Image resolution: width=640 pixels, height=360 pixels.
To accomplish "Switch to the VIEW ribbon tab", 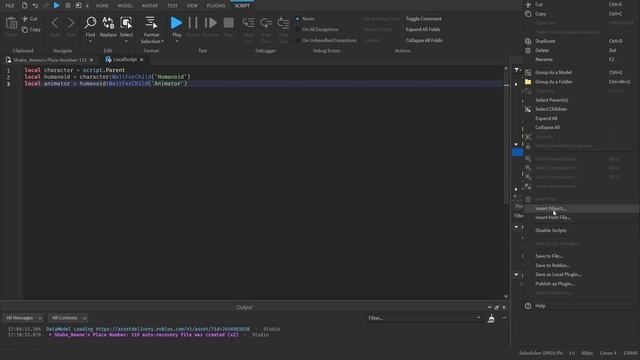I will tap(192, 6).
